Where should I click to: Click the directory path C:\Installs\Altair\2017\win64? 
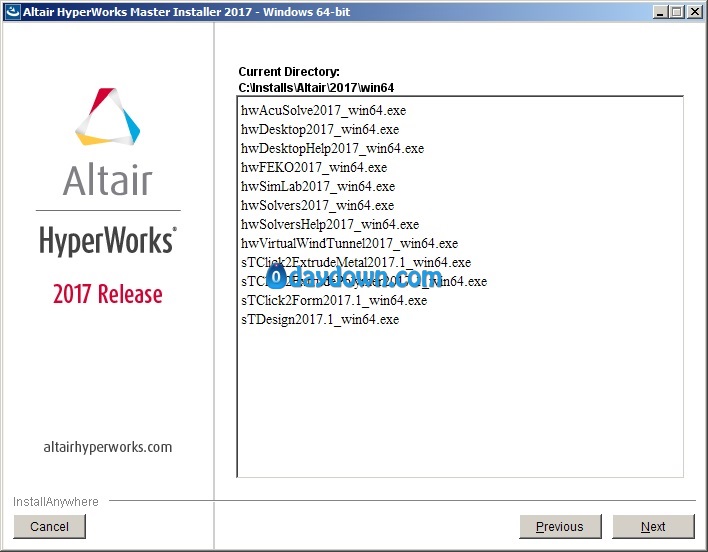coord(316,88)
